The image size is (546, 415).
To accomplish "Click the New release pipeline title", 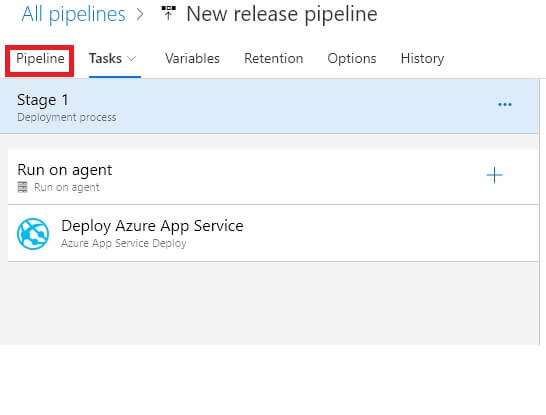I will pos(282,14).
